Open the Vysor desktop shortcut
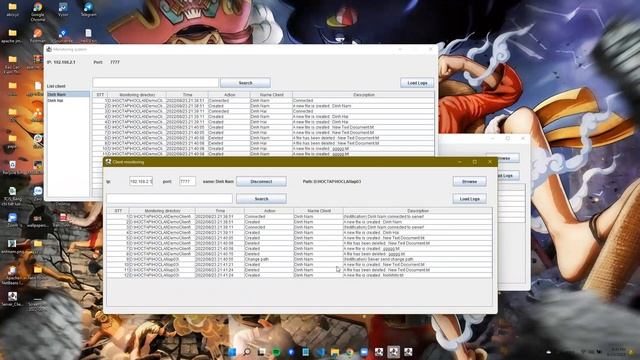Screen dimensions: 640x360 coord(63,10)
